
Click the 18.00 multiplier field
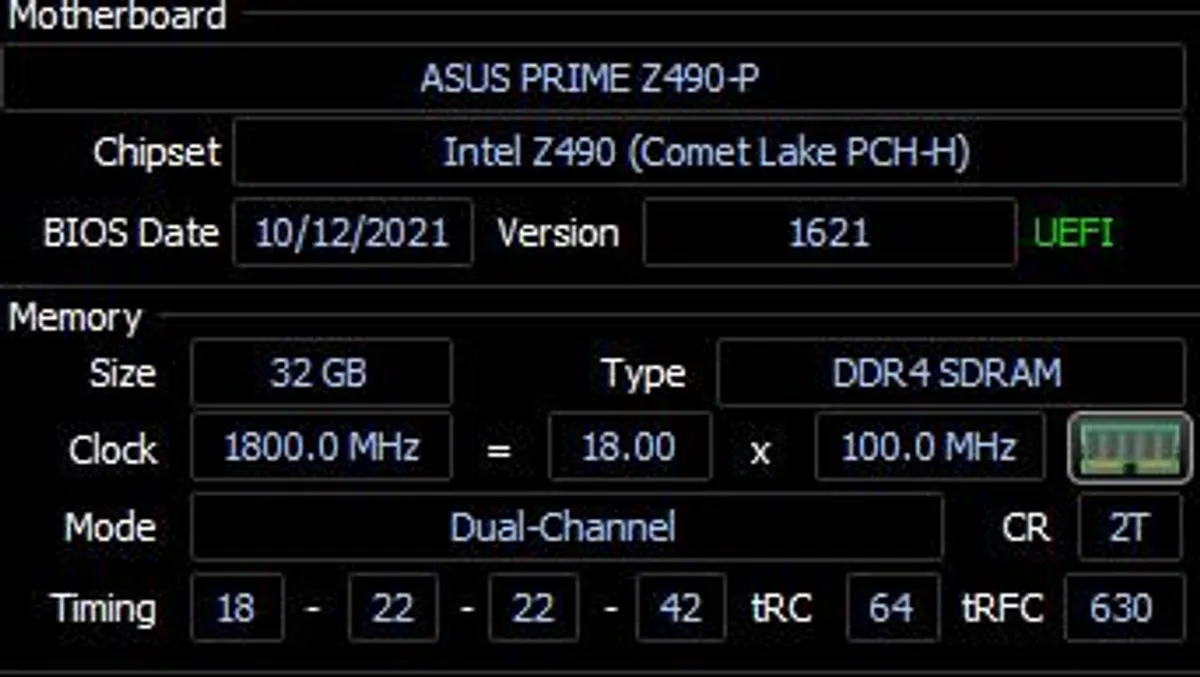coord(630,447)
